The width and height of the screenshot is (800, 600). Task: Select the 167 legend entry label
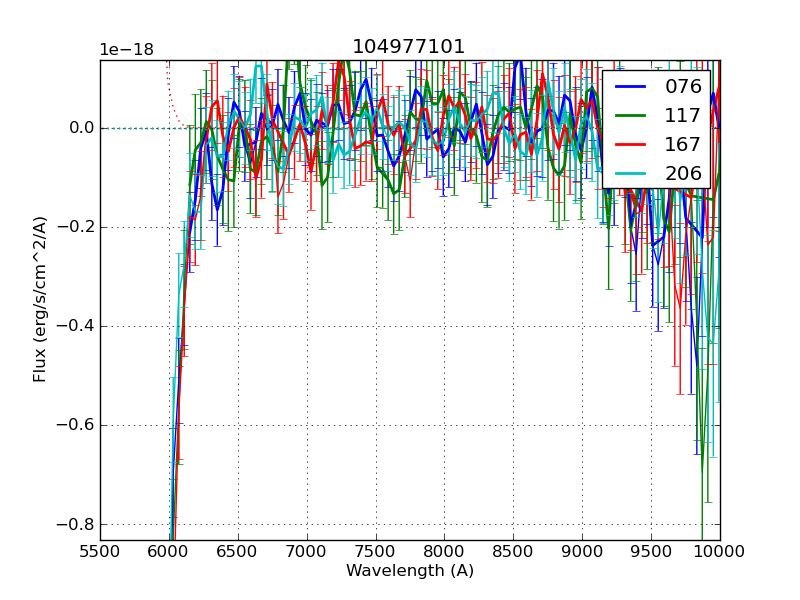tap(683, 144)
